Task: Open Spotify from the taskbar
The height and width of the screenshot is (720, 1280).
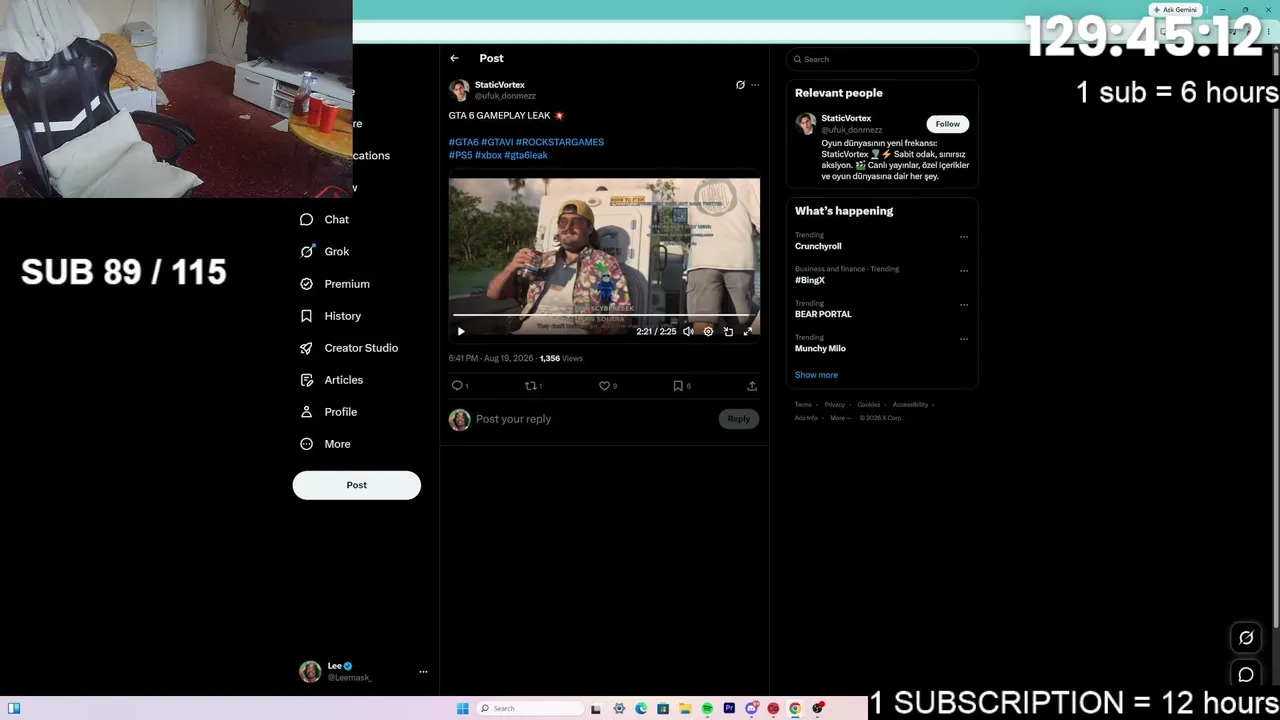Action: [x=707, y=709]
